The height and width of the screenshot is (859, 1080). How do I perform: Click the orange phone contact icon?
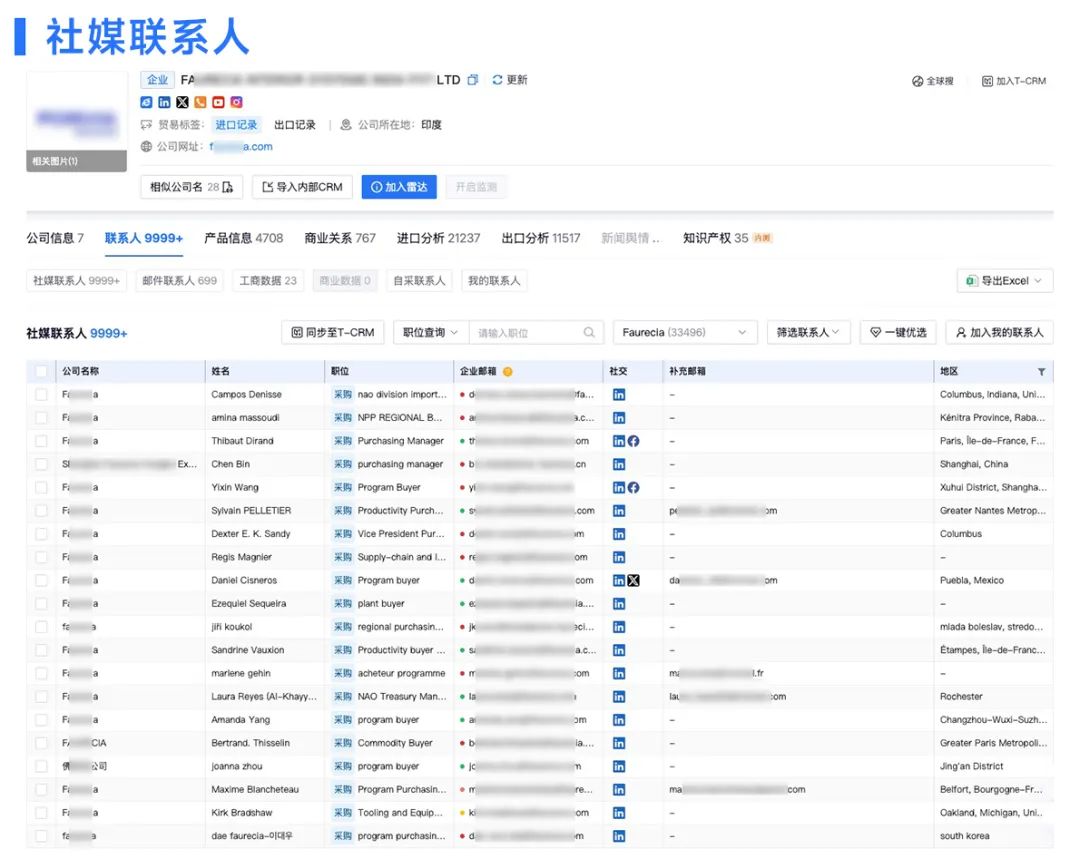pos(200,102)
